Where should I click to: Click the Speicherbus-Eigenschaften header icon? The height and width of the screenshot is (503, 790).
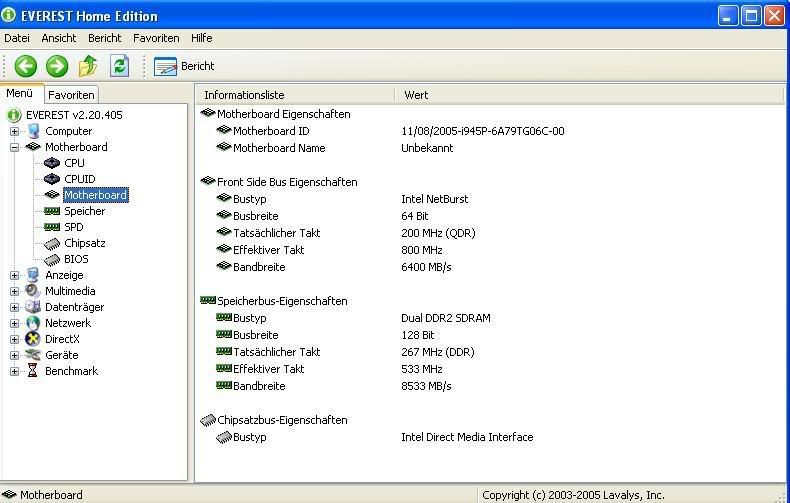(x=208, y=300)
